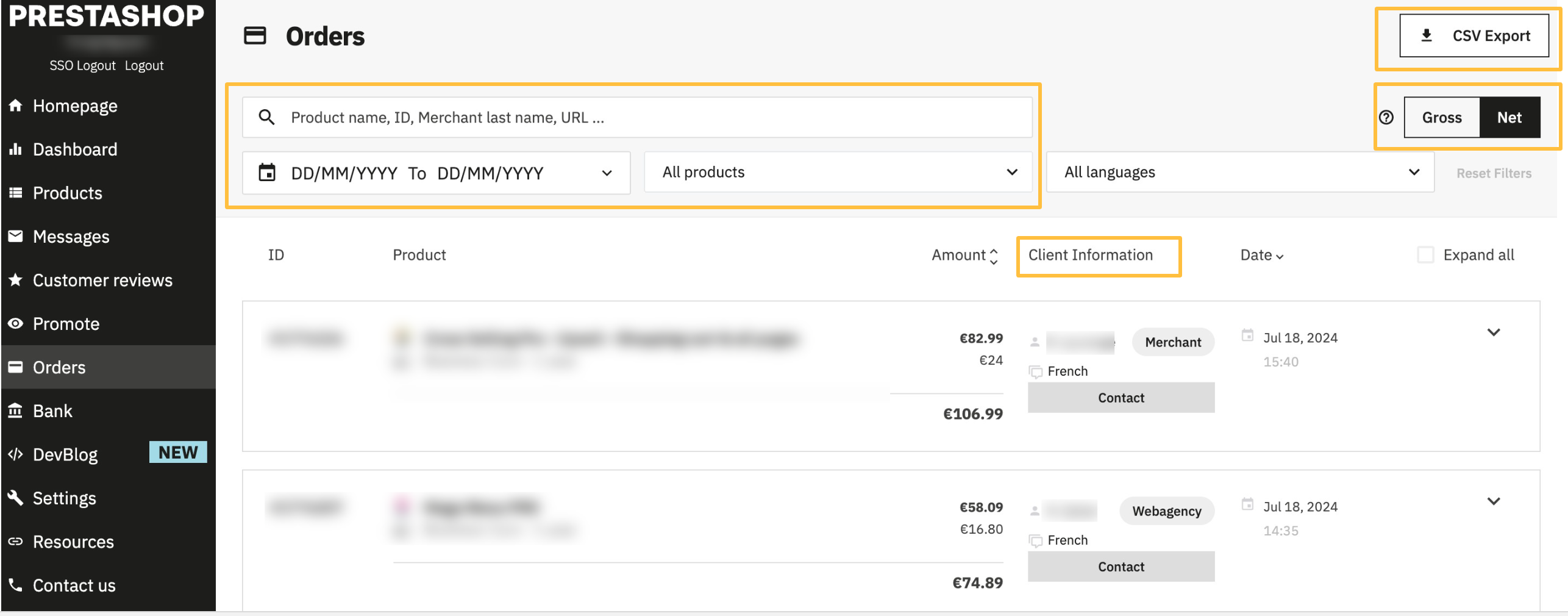This screenshot has height=616, width=1568.
Task: Click the Merchant tag badge
Action: pyautogui.click(x=1173, y=342)
